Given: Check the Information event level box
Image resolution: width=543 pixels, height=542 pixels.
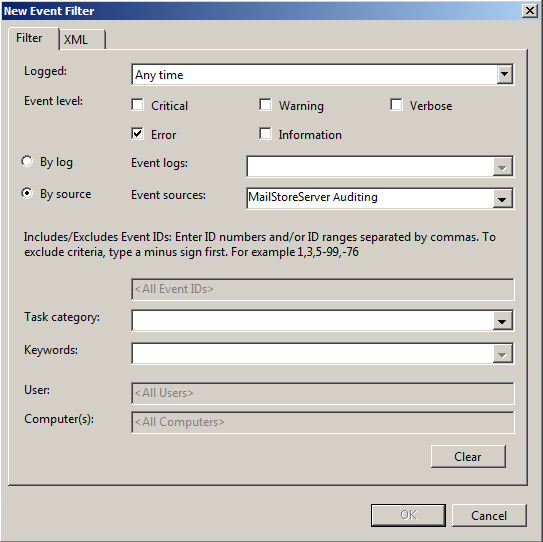Looking at the screenshot, I should pos(265,133).
